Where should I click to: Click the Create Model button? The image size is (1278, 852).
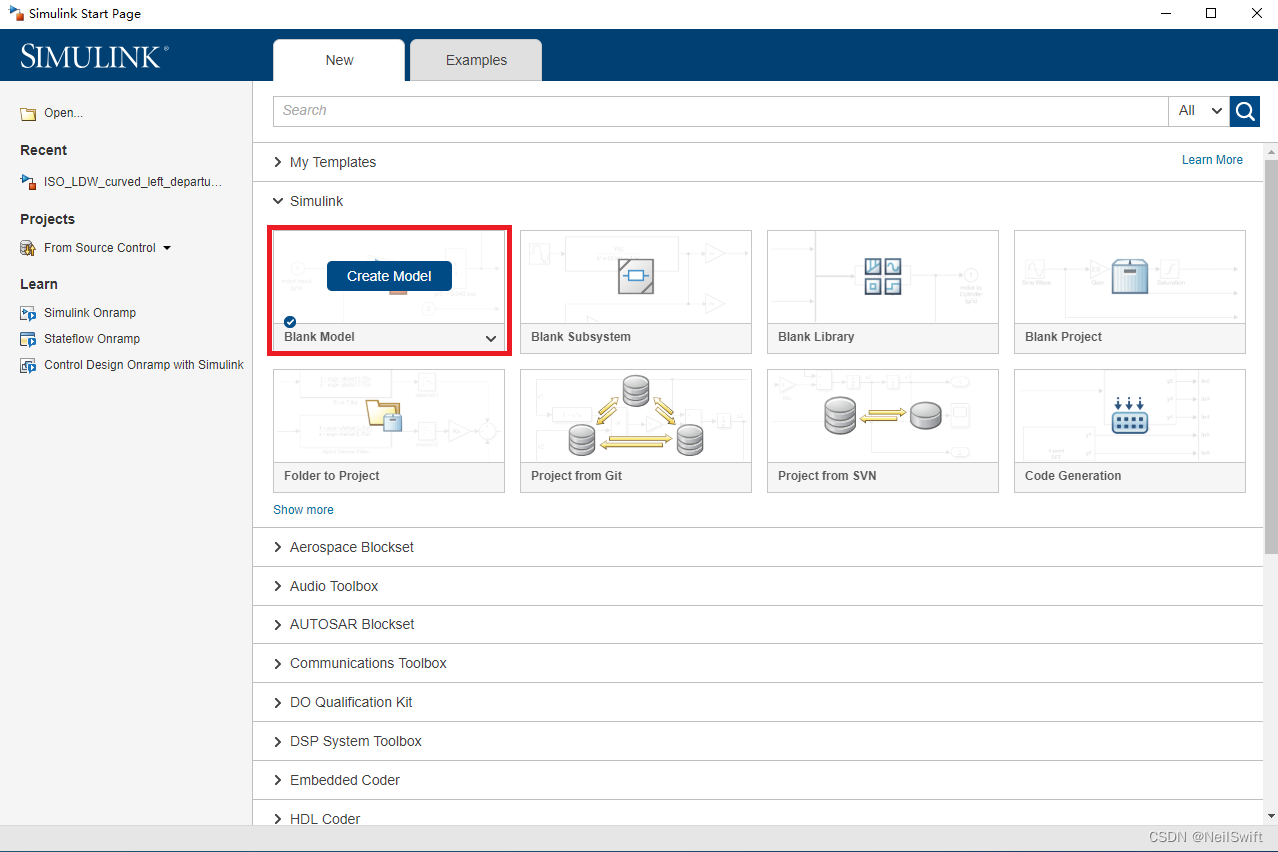coord(389,276)
